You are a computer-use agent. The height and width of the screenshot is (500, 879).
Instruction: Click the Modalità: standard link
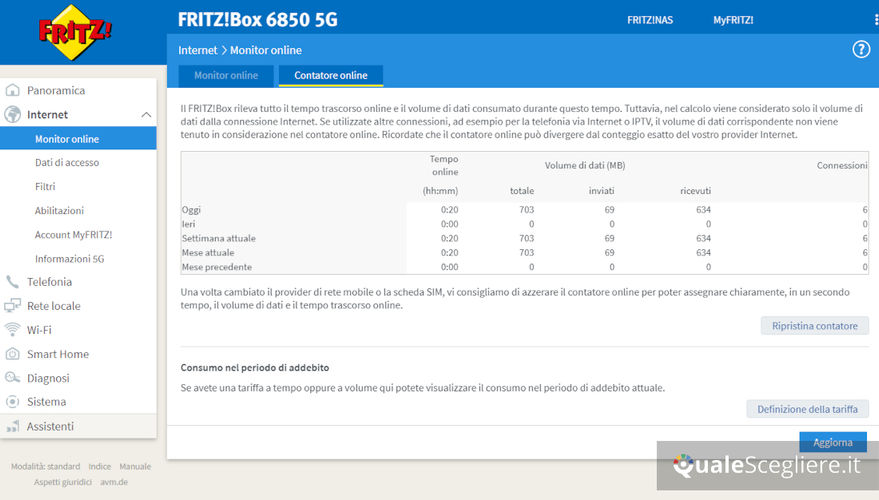click(x=45, y=466)
